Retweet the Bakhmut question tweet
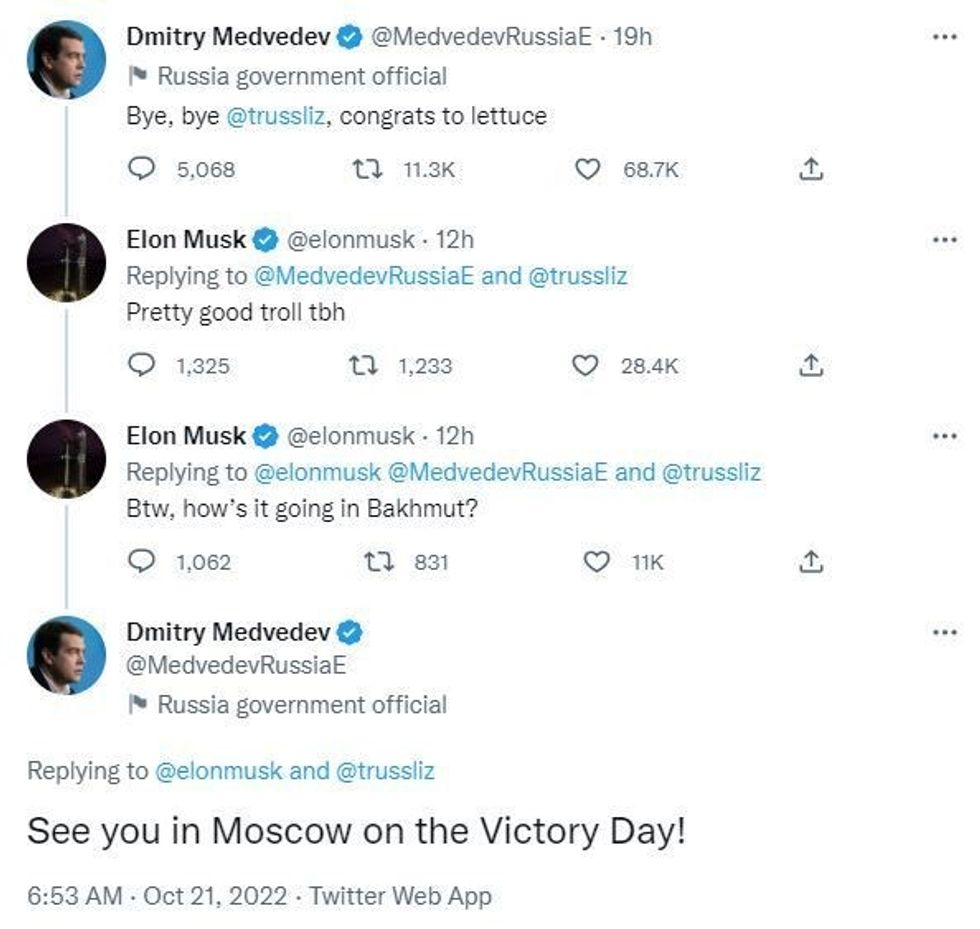This screenshot has height=929, width=980. tap(381, 562)
